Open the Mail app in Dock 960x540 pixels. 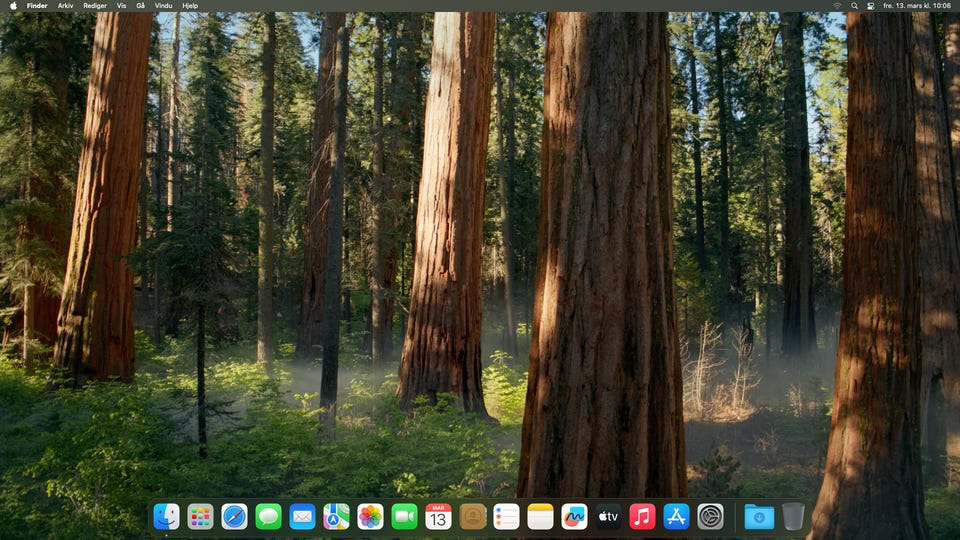[x=302, y=516]
